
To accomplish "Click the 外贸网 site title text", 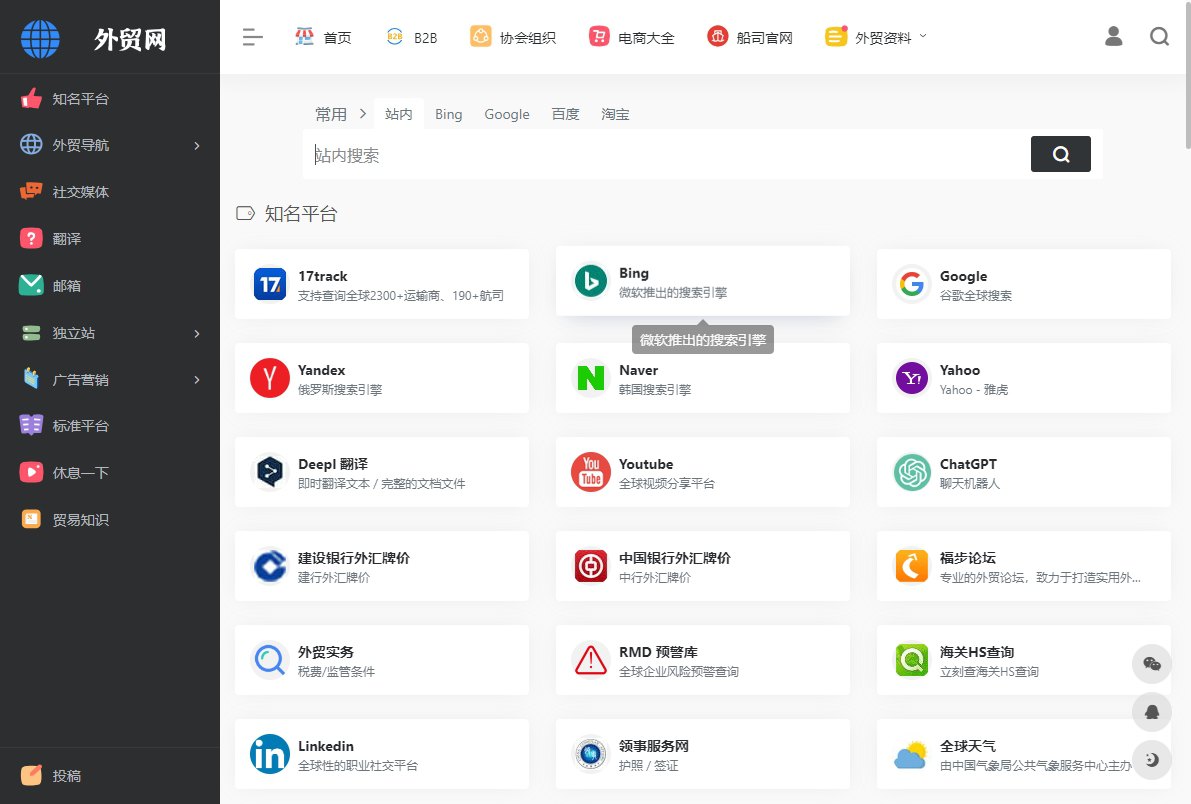I will (x=130, y=39).
